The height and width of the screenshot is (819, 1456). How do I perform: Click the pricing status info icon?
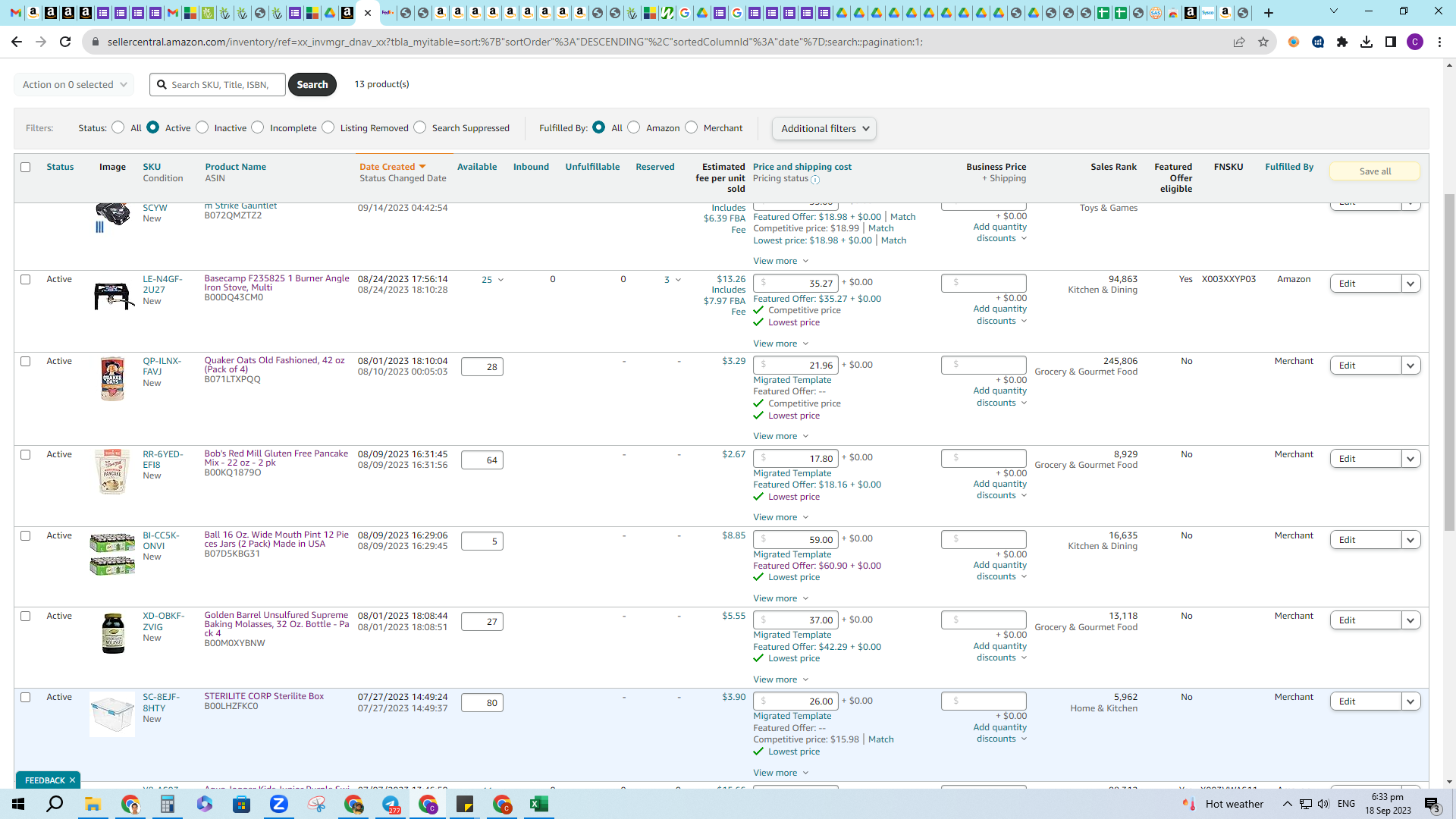pos(815,180)
